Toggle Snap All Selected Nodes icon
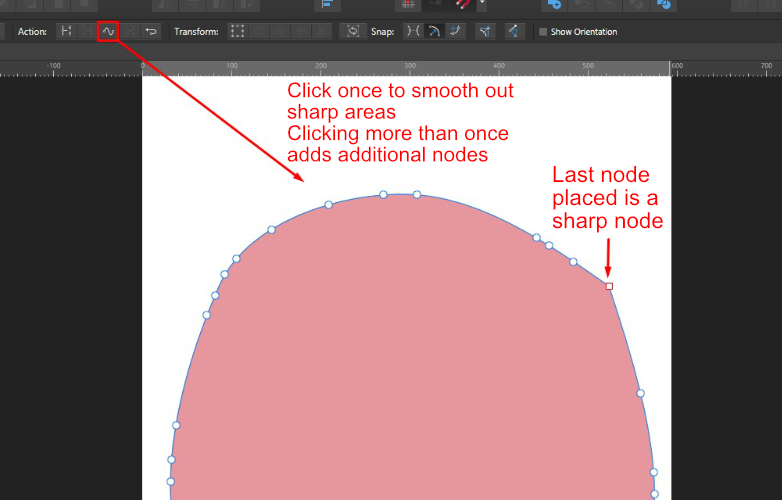 [455, 31]
